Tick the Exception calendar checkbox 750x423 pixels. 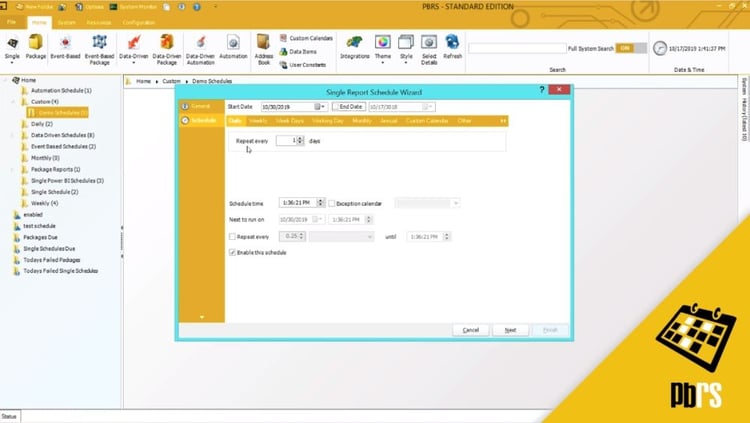[331, 203]
